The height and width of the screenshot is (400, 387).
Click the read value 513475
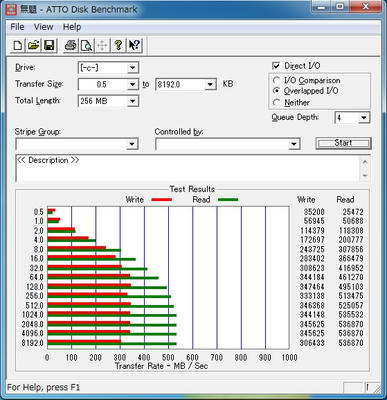click(351, 296)
